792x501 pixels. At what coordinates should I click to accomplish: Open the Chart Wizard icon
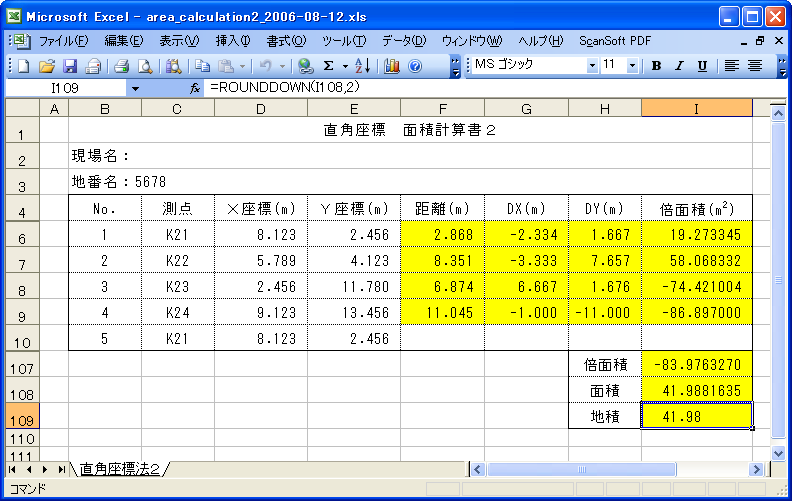[391, 66]
